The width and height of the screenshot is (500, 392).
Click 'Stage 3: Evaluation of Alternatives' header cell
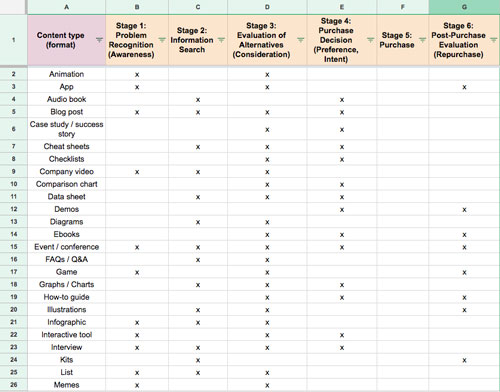pos(267,40)
